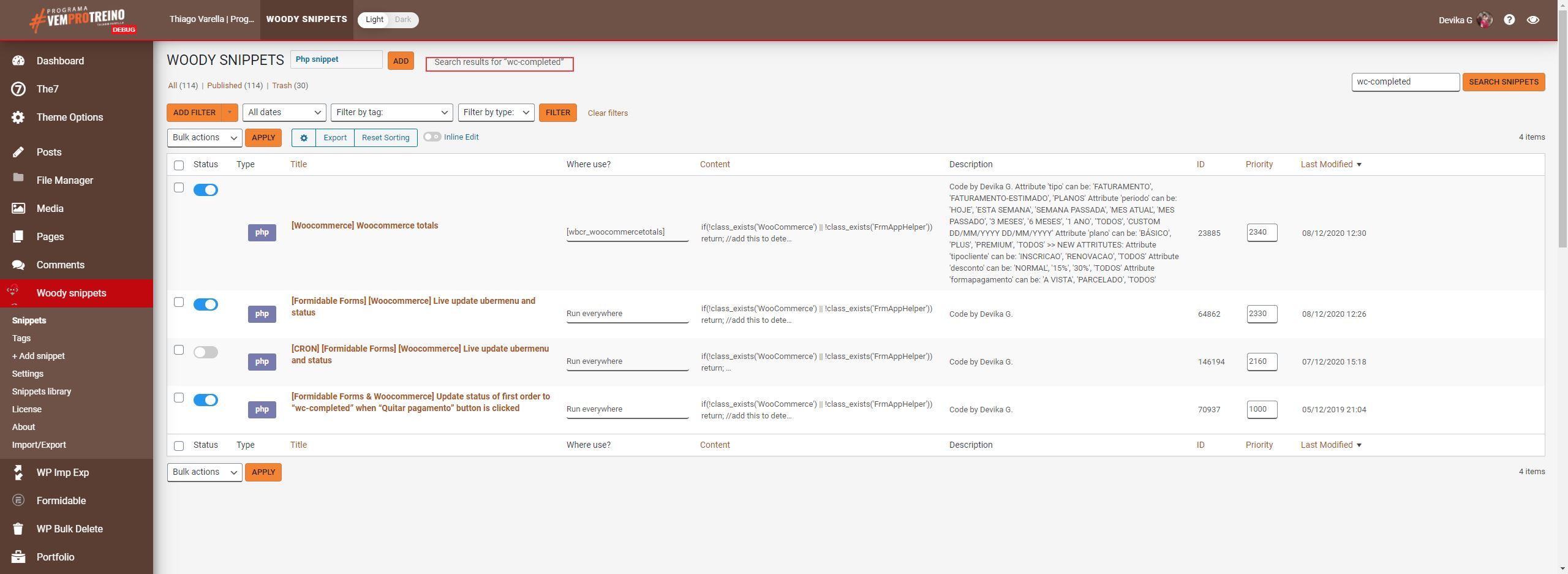Open the help question mark icon
The image size is (1568, 574).
click(x=1509, y=20)
